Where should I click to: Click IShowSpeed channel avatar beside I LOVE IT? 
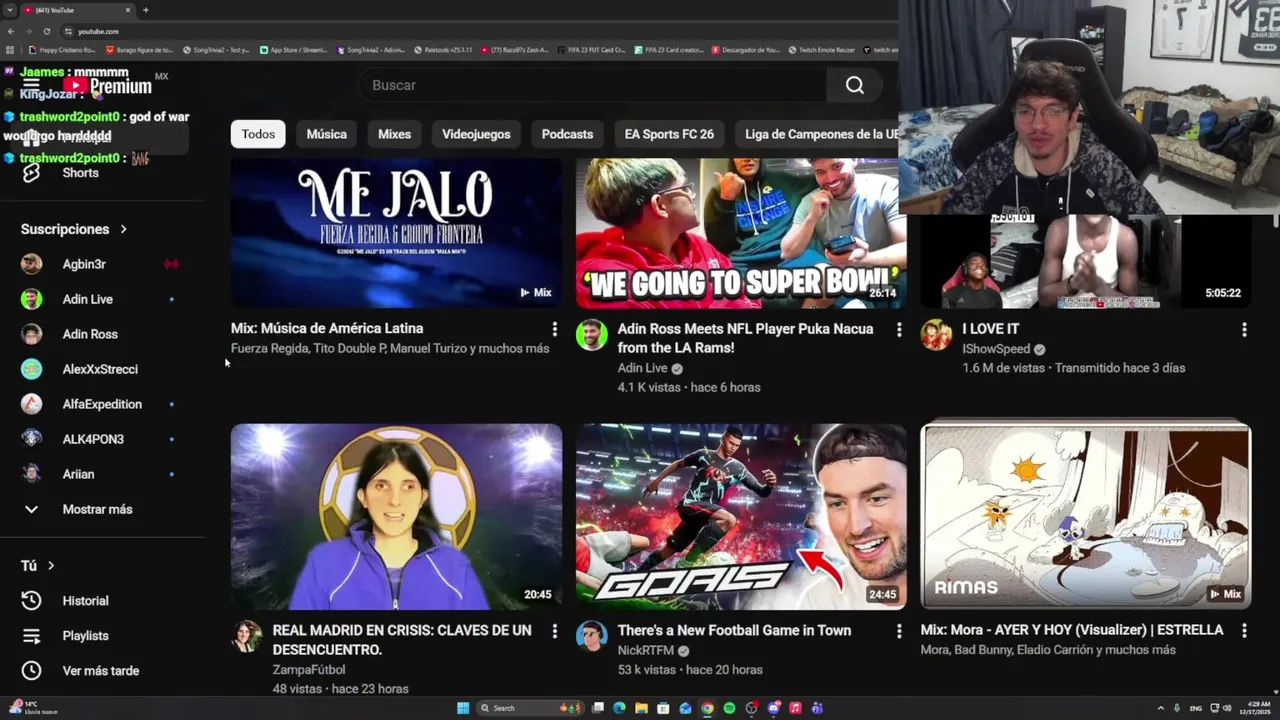(x=936, y=335)
